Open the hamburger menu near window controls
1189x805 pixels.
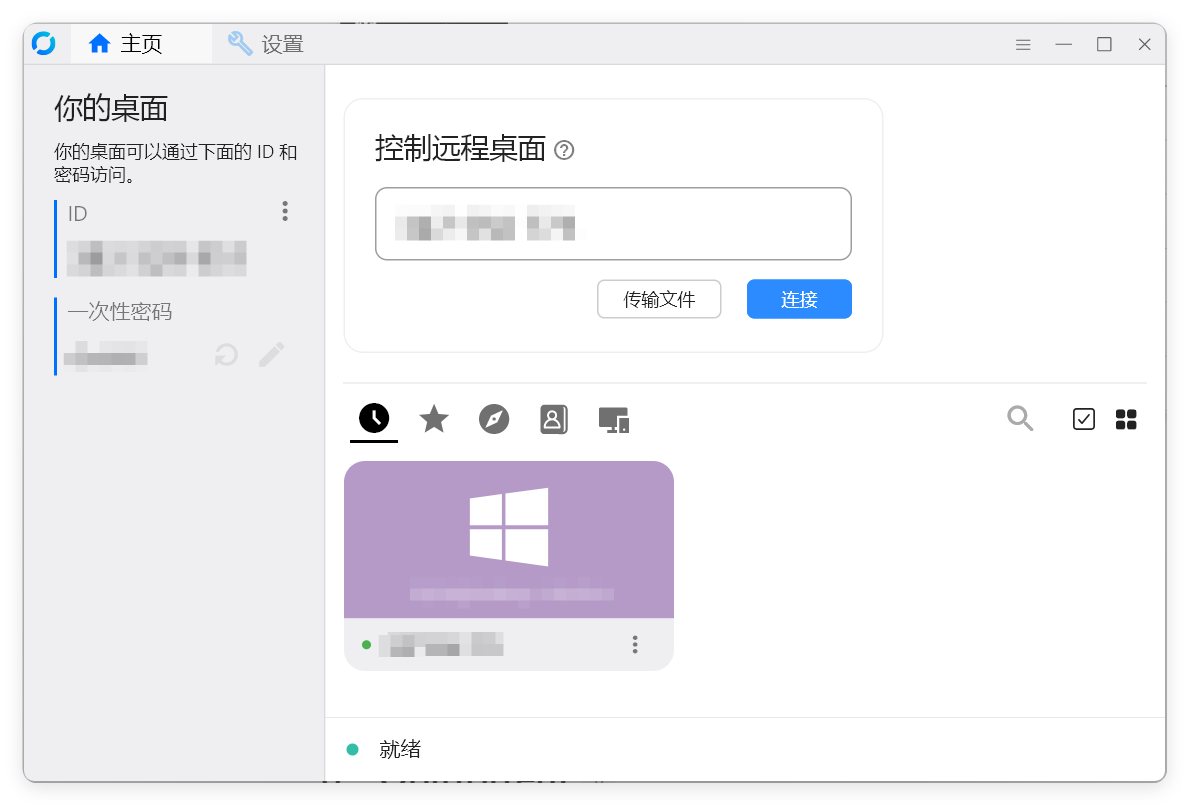click(x=1022, y=44)
